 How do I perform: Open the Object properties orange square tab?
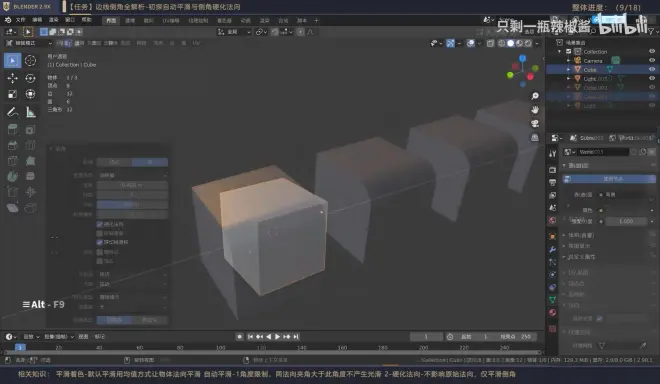(x=553, y=236)
